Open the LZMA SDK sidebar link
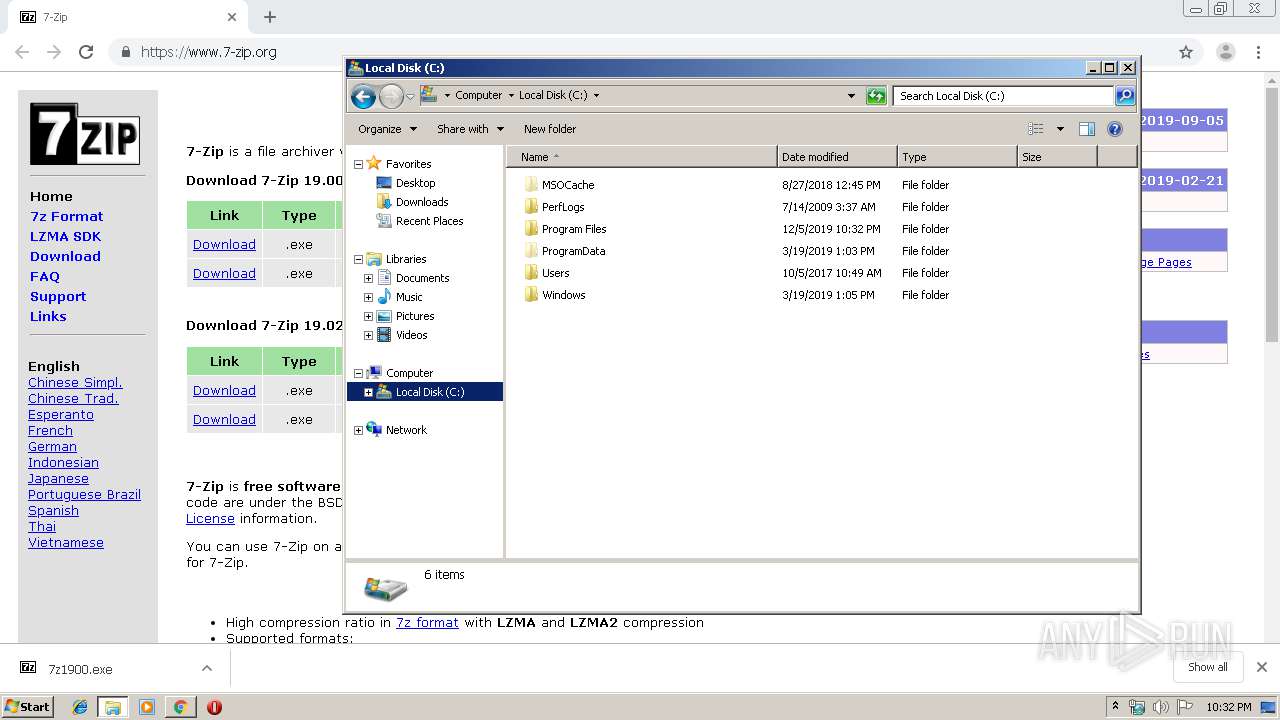The width and height of the screenshot is (1280, 720). coord(65,236)
